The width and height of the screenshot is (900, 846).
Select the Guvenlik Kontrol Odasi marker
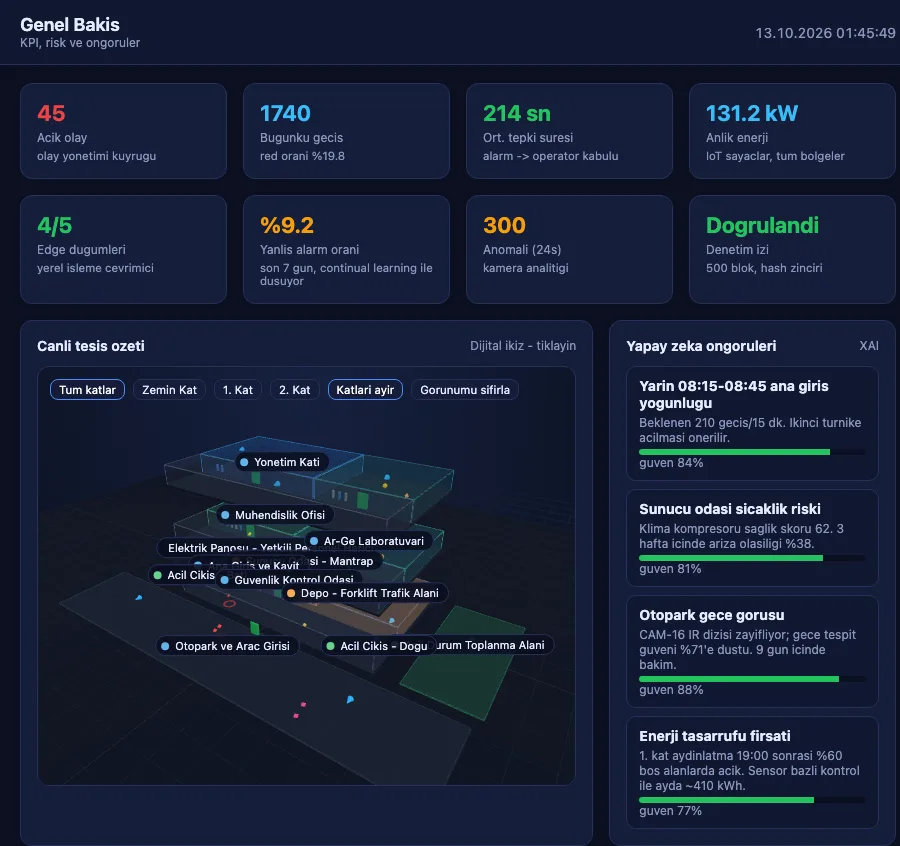(288, 580)
